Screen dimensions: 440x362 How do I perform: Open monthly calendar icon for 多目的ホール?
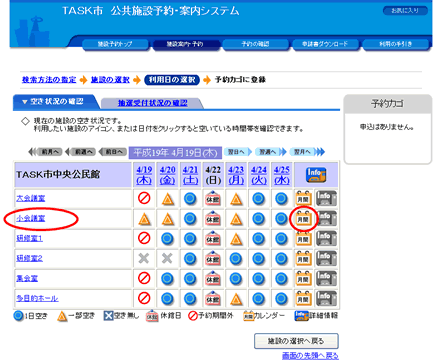303,298
